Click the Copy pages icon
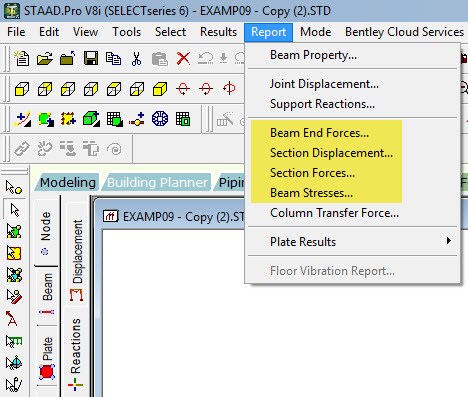The height and width of the screenshot is (397, 468). (x=113, y=59)
